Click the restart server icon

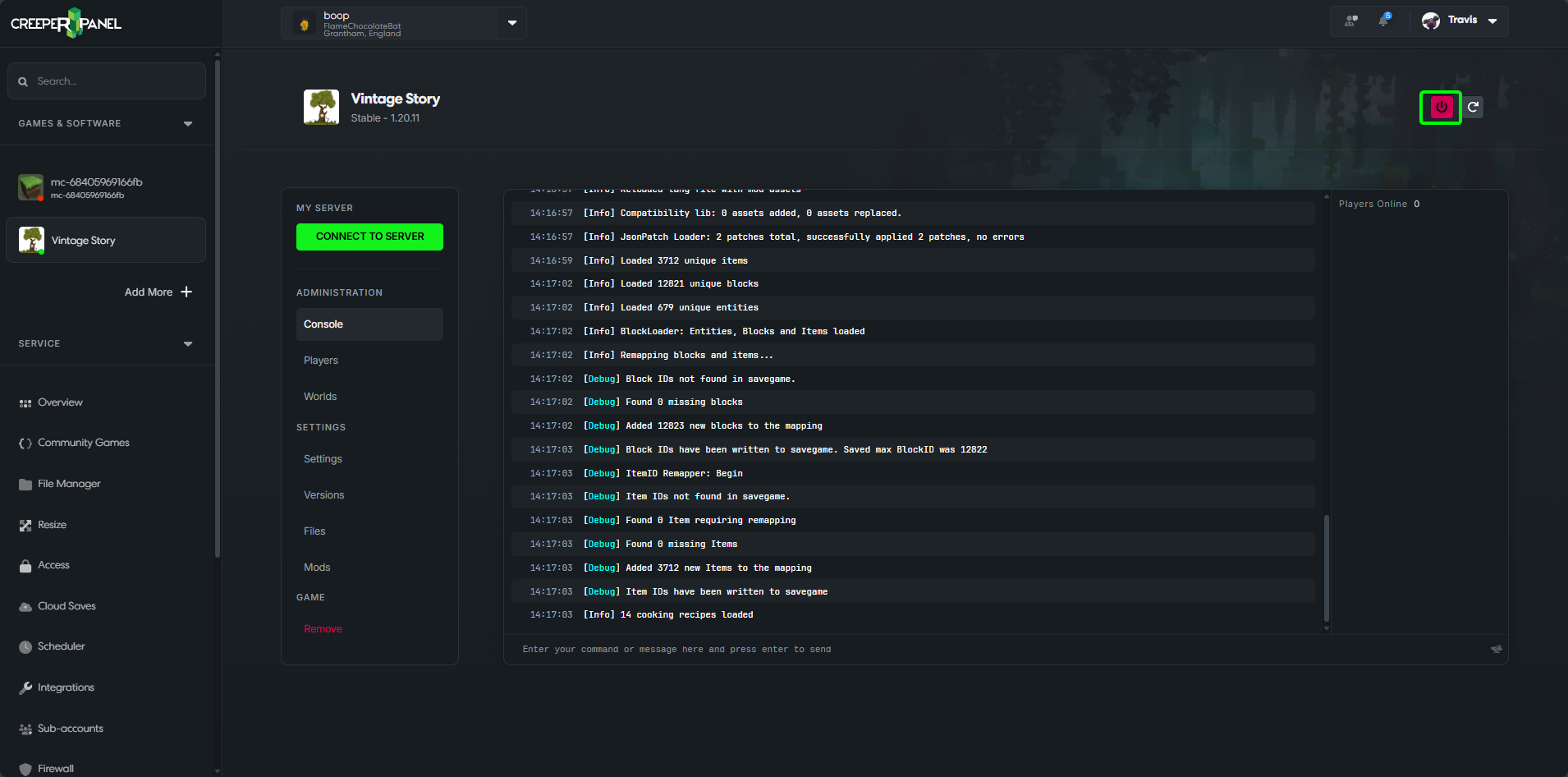[x=1474, y=107]
